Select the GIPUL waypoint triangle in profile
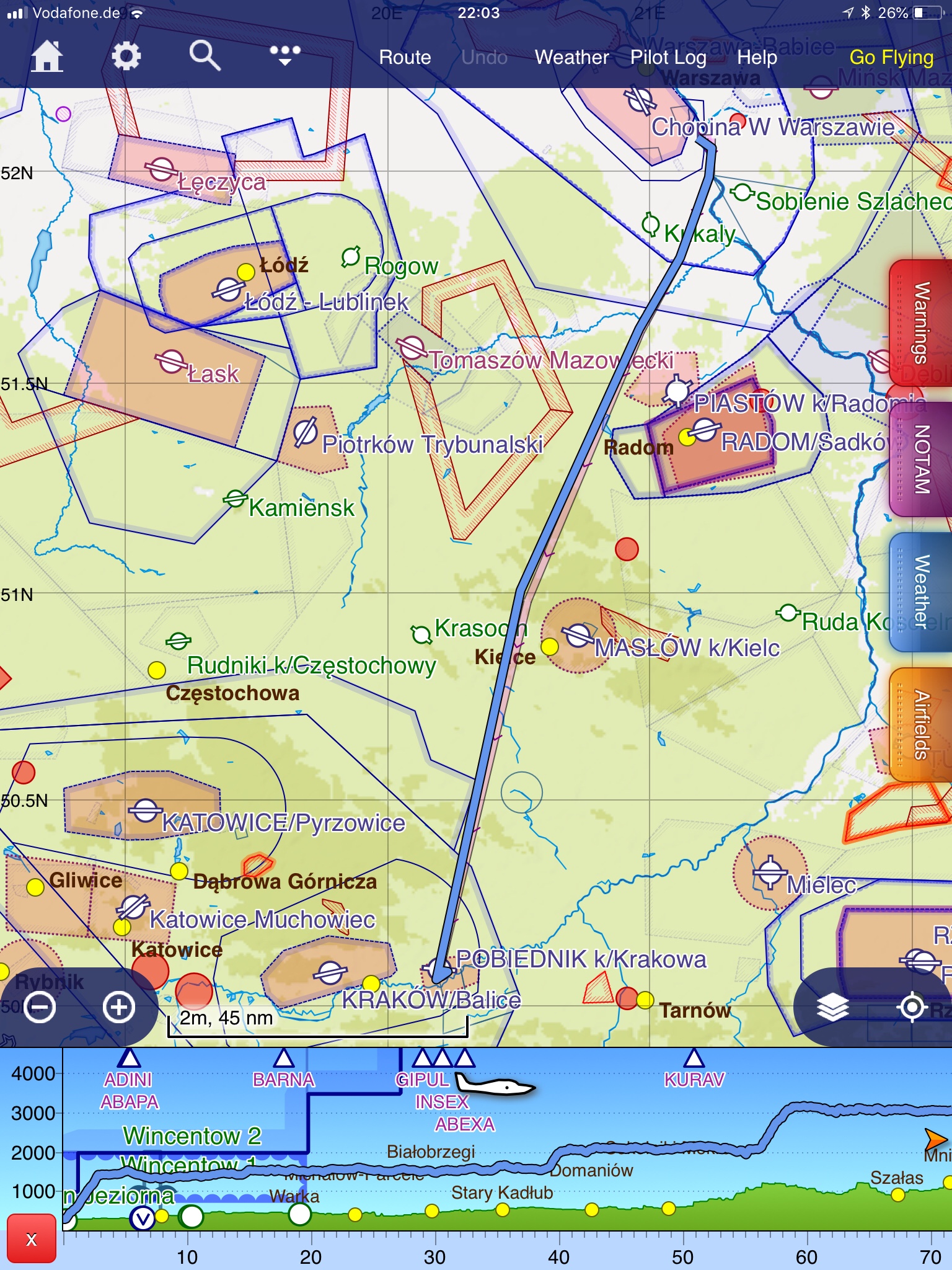This screenshot has width=952, height=1270. [x=422, y=1057]
